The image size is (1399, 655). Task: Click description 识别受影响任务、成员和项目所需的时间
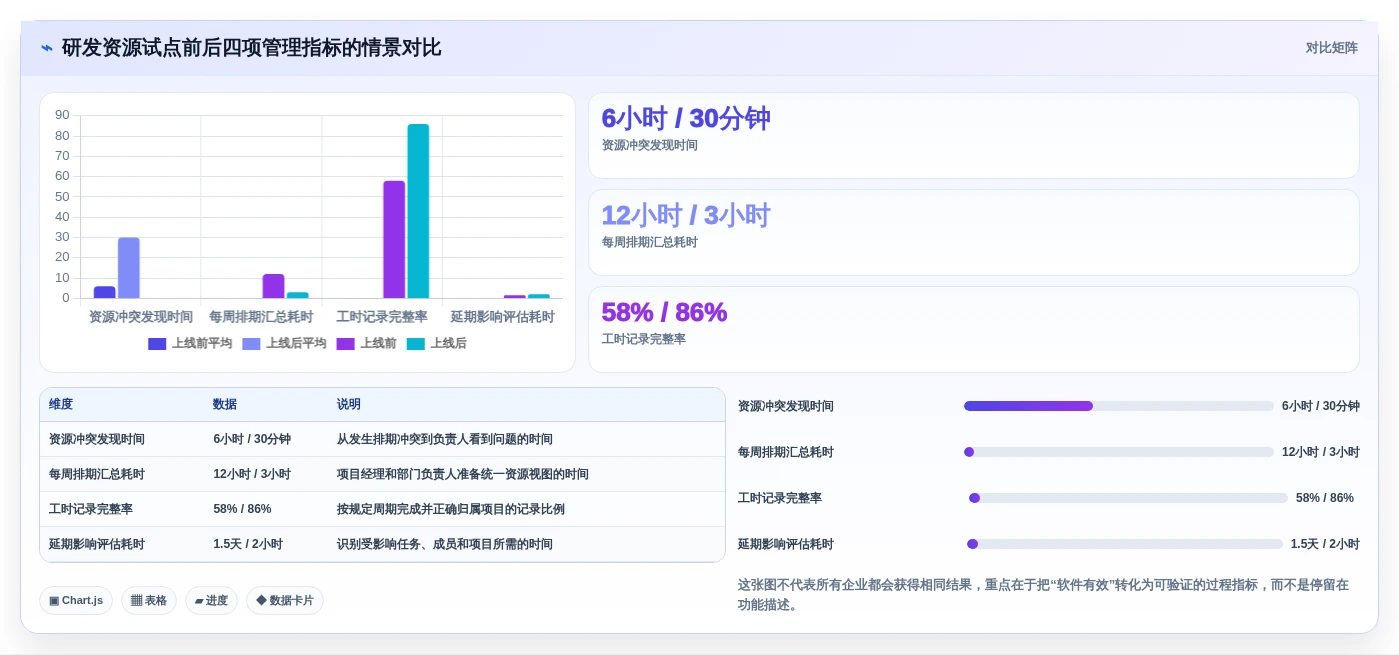click(445, 544)
